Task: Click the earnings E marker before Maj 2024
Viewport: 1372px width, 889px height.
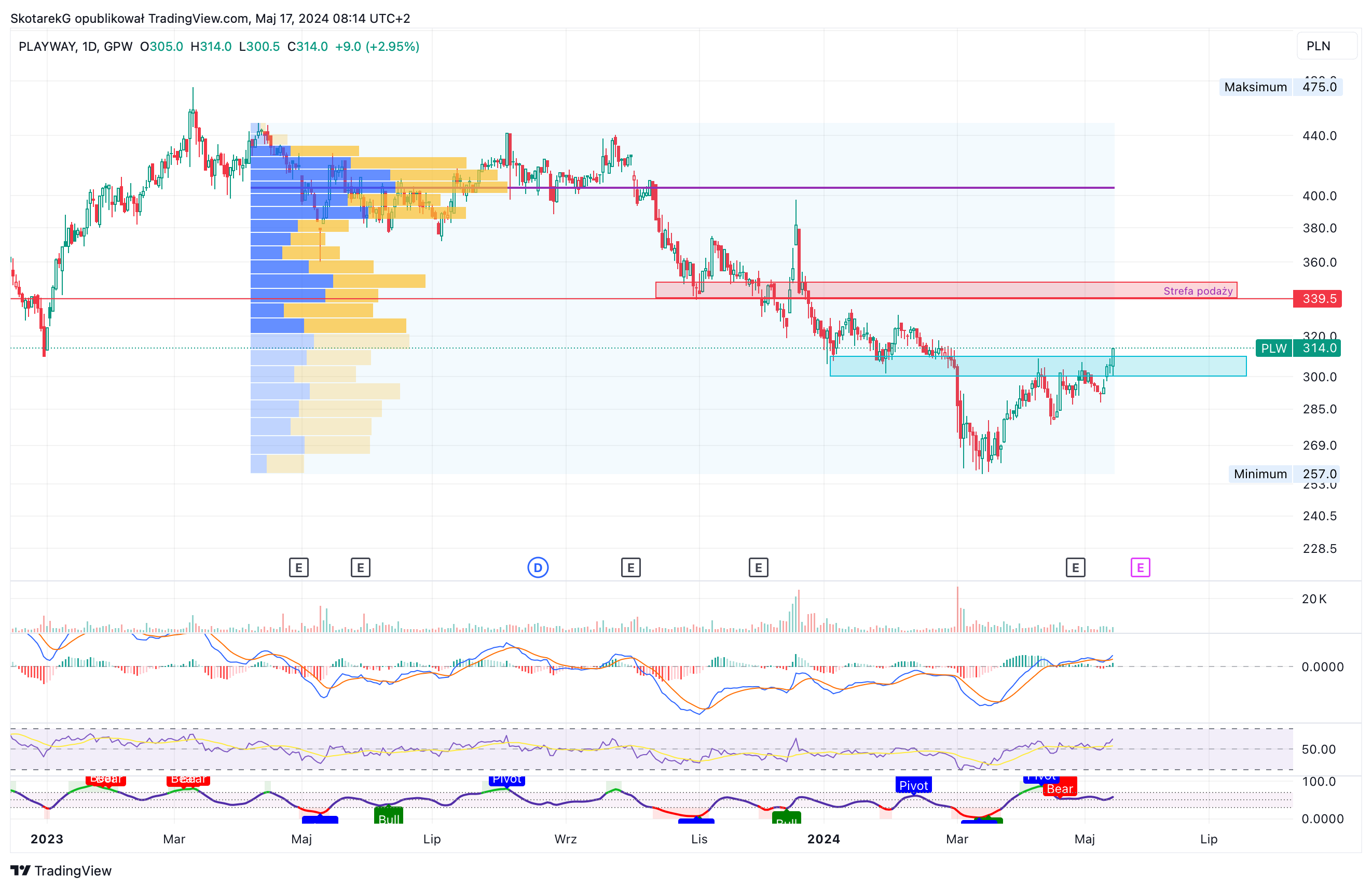Action: (x=1075, y=567)
